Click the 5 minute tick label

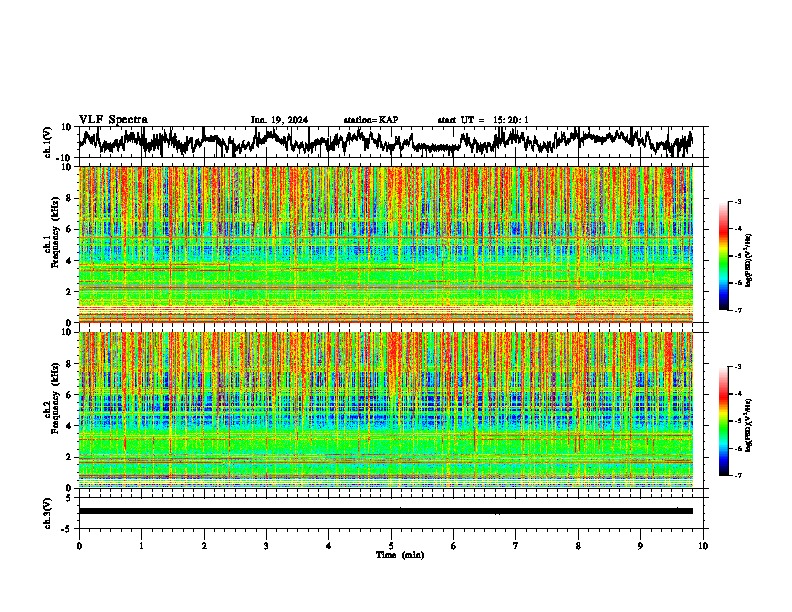(x=391, y=546)
